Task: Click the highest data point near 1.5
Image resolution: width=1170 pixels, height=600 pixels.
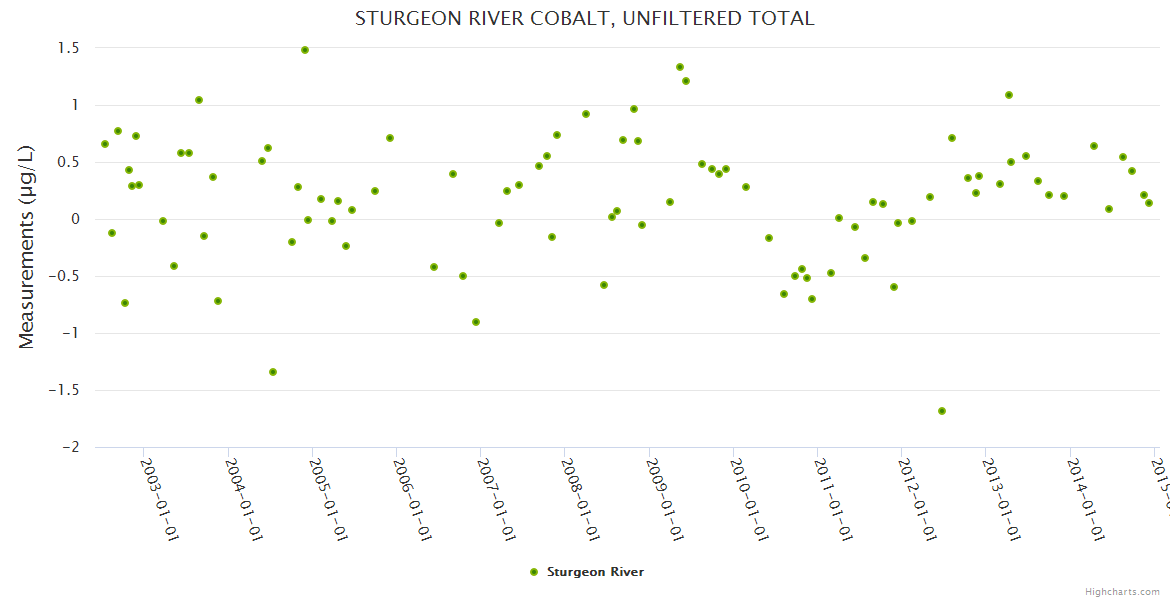Action: coord(305,50)
